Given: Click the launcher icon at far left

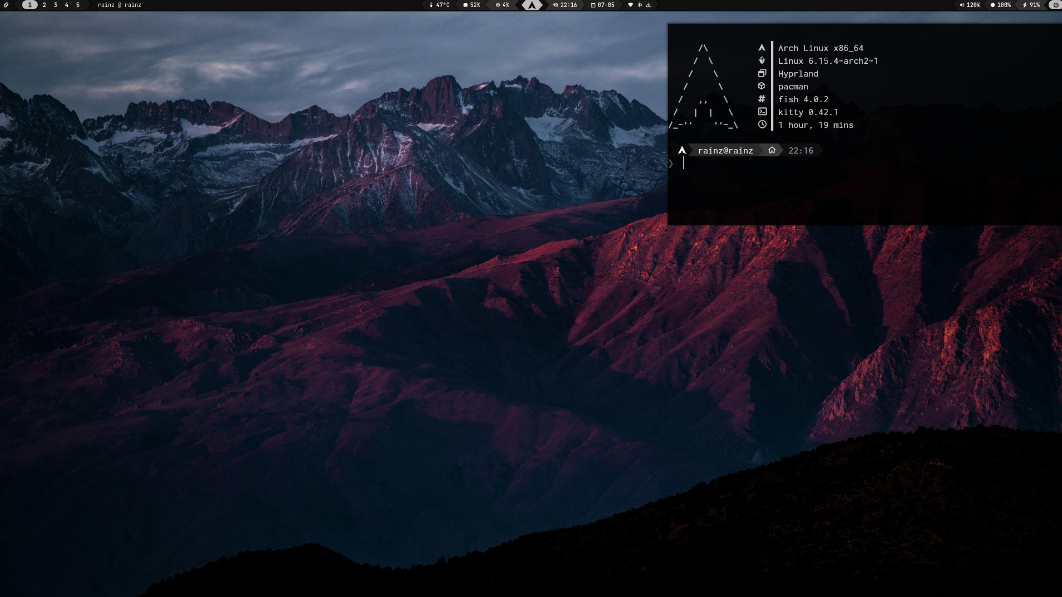Looking at the screenshot, I should pos(7,5).
